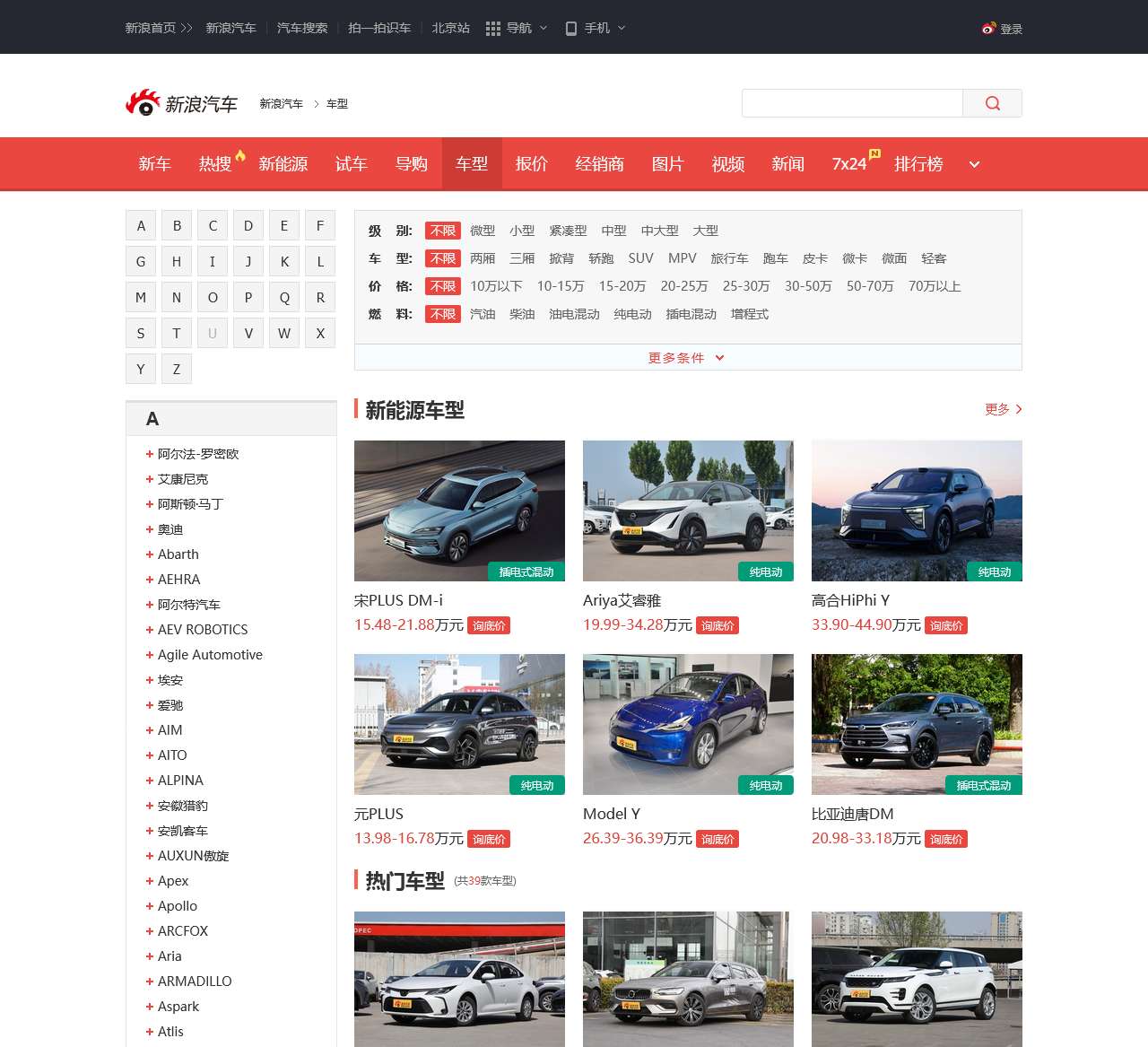Click the plus icon beside 艾康尼克
Screen dimensions: 1148x1047
(150, 479)
